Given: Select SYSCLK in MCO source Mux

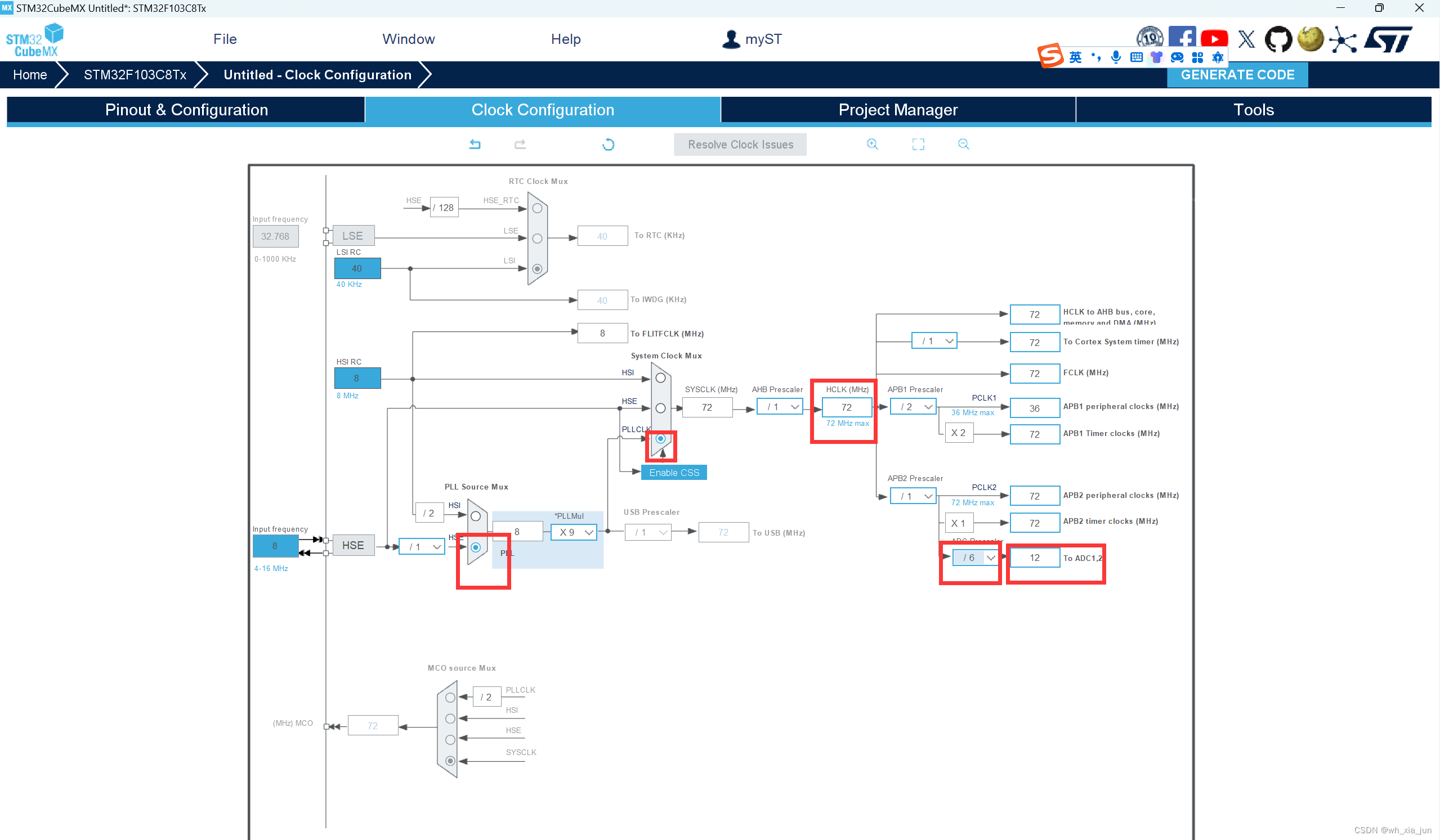Looking at the screenshot, I should click(450, 761).
